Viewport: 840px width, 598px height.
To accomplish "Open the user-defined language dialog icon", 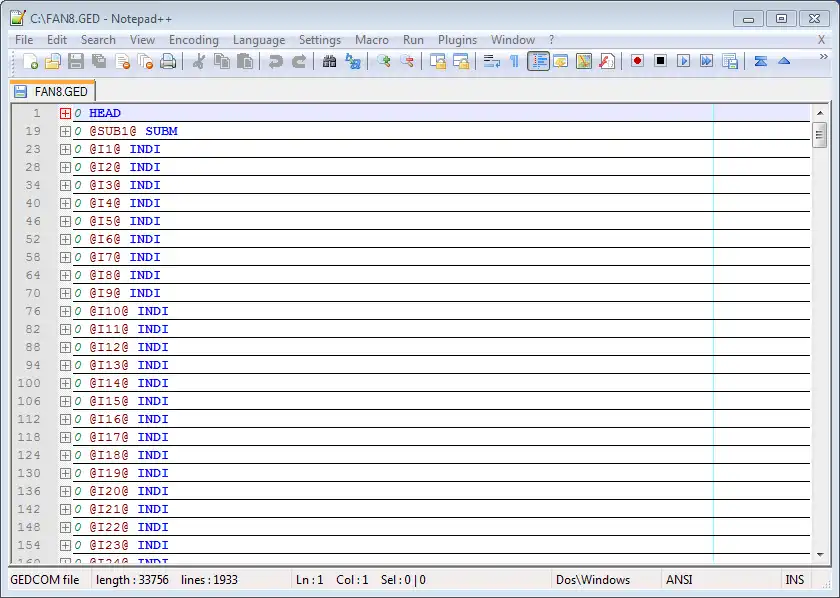I will pos(560,62).
